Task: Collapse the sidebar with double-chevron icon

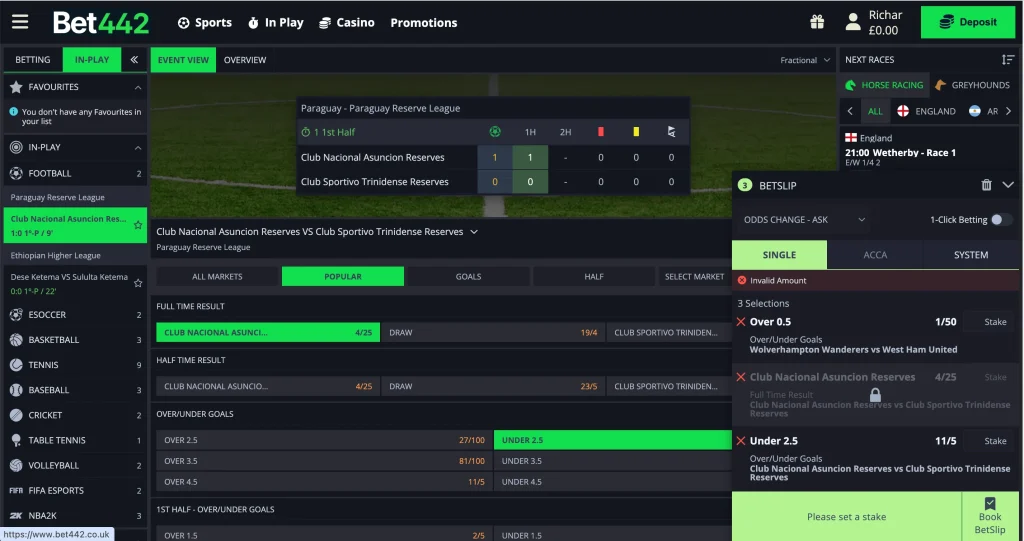Action: [x=134, y=59]
